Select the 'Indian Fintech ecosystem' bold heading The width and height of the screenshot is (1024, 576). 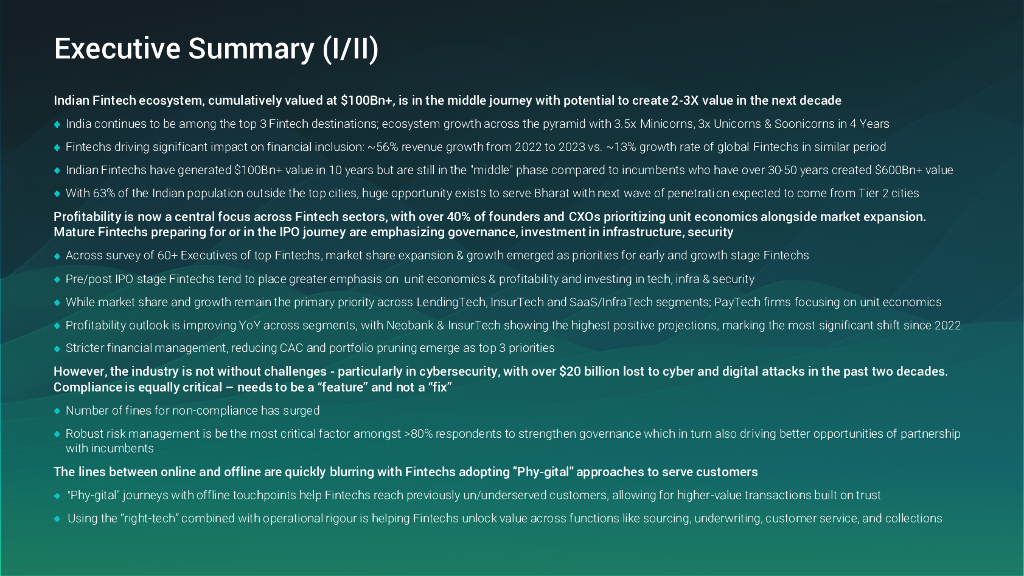pos(447,101)
